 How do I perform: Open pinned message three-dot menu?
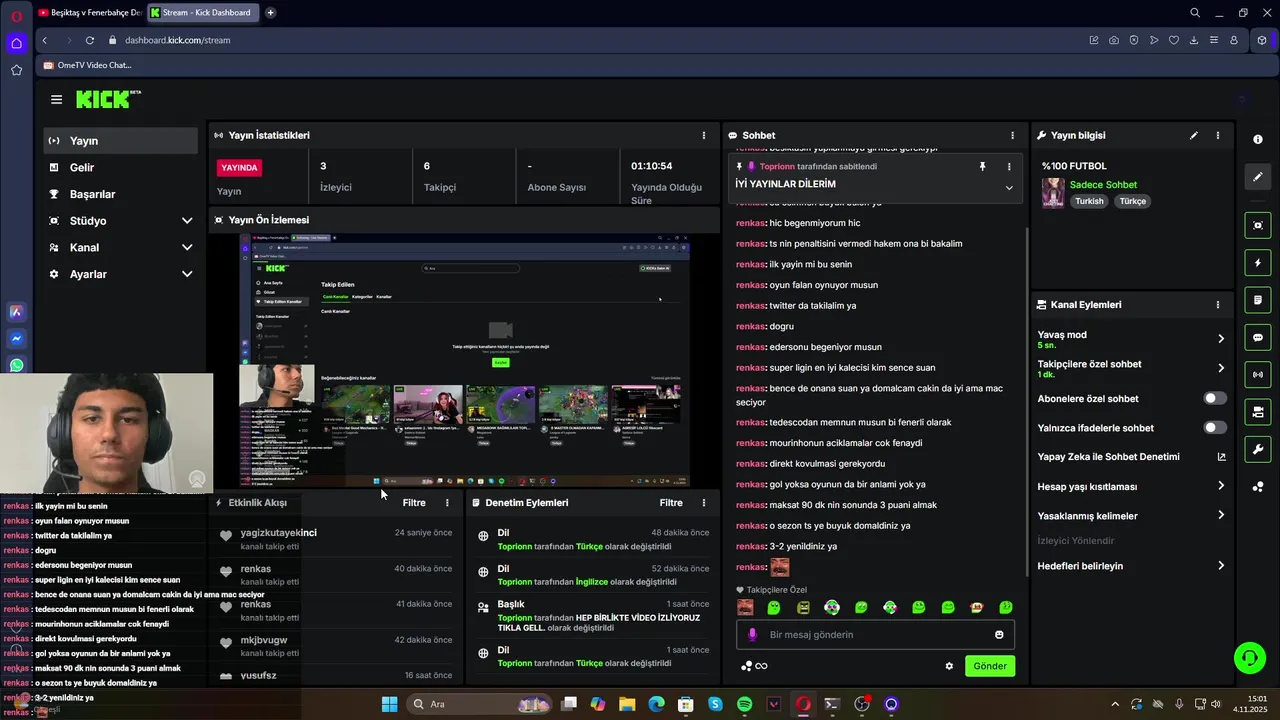point(1008,167)
